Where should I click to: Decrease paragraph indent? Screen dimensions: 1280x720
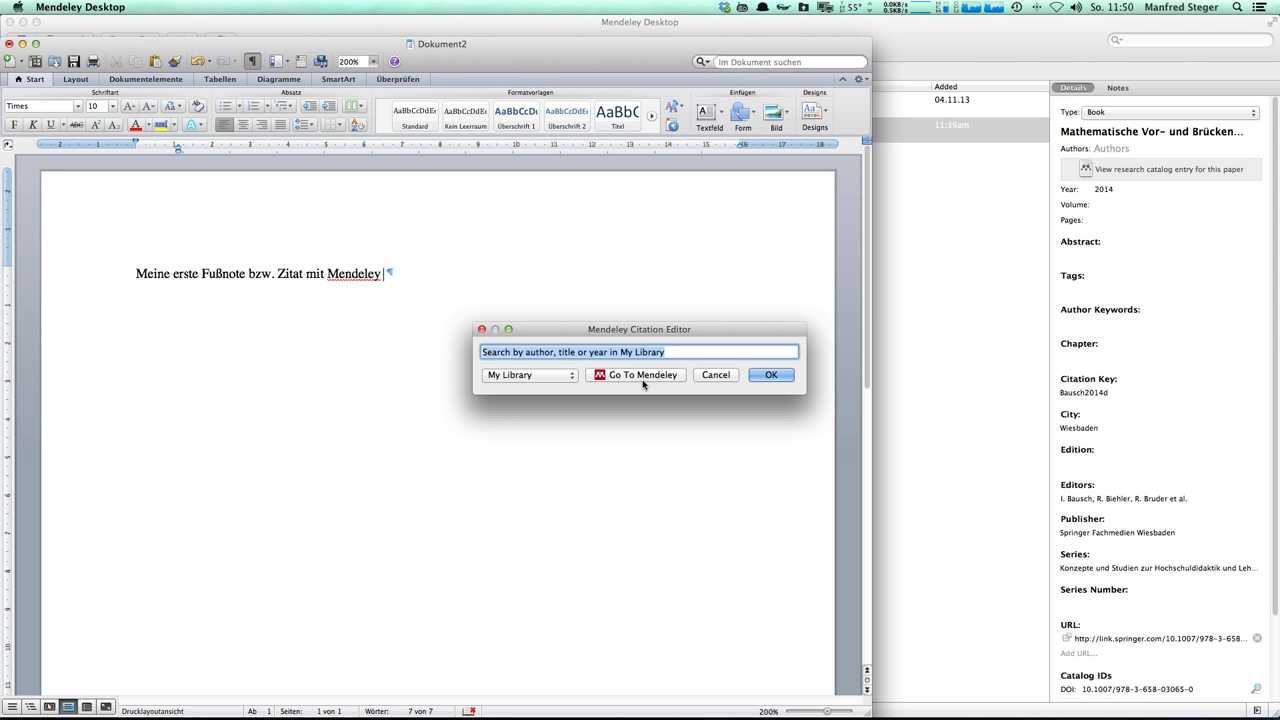(x=309, y=106)
